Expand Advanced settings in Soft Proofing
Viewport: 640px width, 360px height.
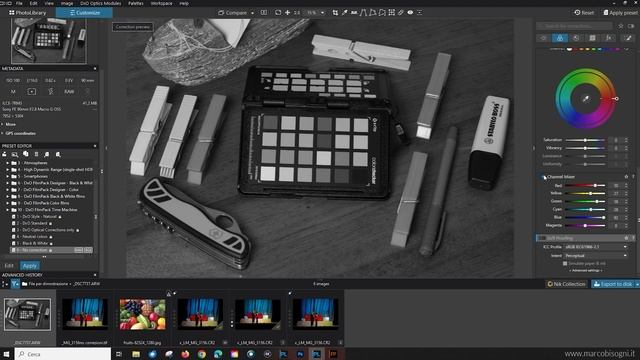pos(585,270)
